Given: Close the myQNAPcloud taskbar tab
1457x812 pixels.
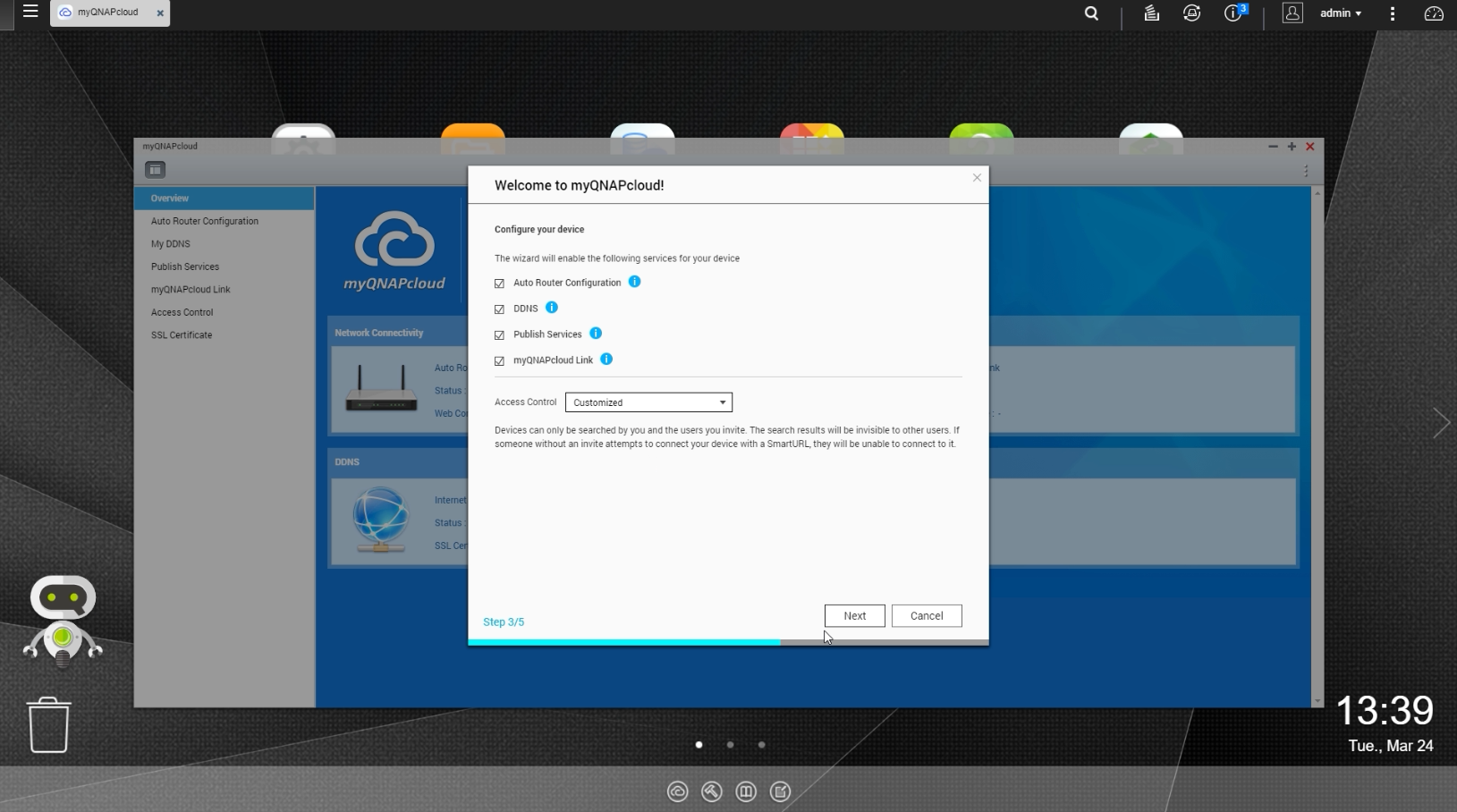Looking at the screenshot, I should click(160, 13).
